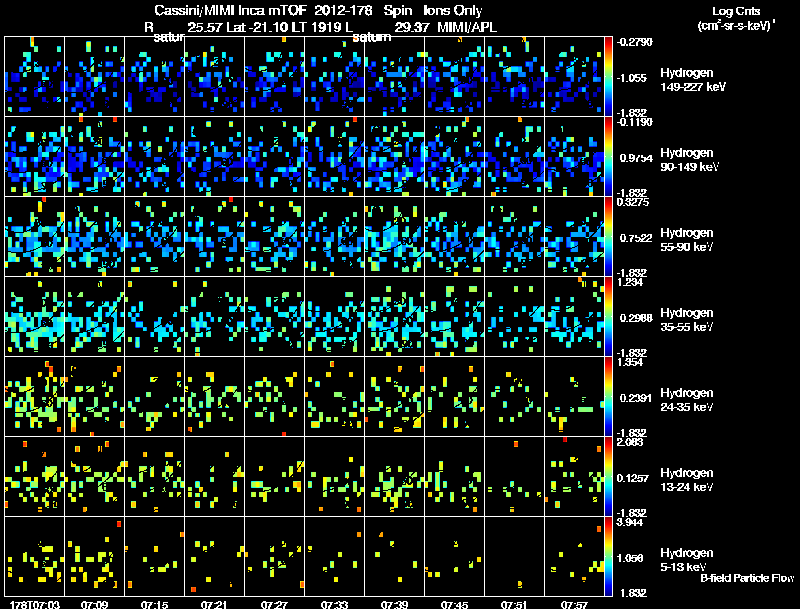800x609 pixels.
Task: Click the Hydrogen 24-35 keV color scale
Action: pos(608,396)
